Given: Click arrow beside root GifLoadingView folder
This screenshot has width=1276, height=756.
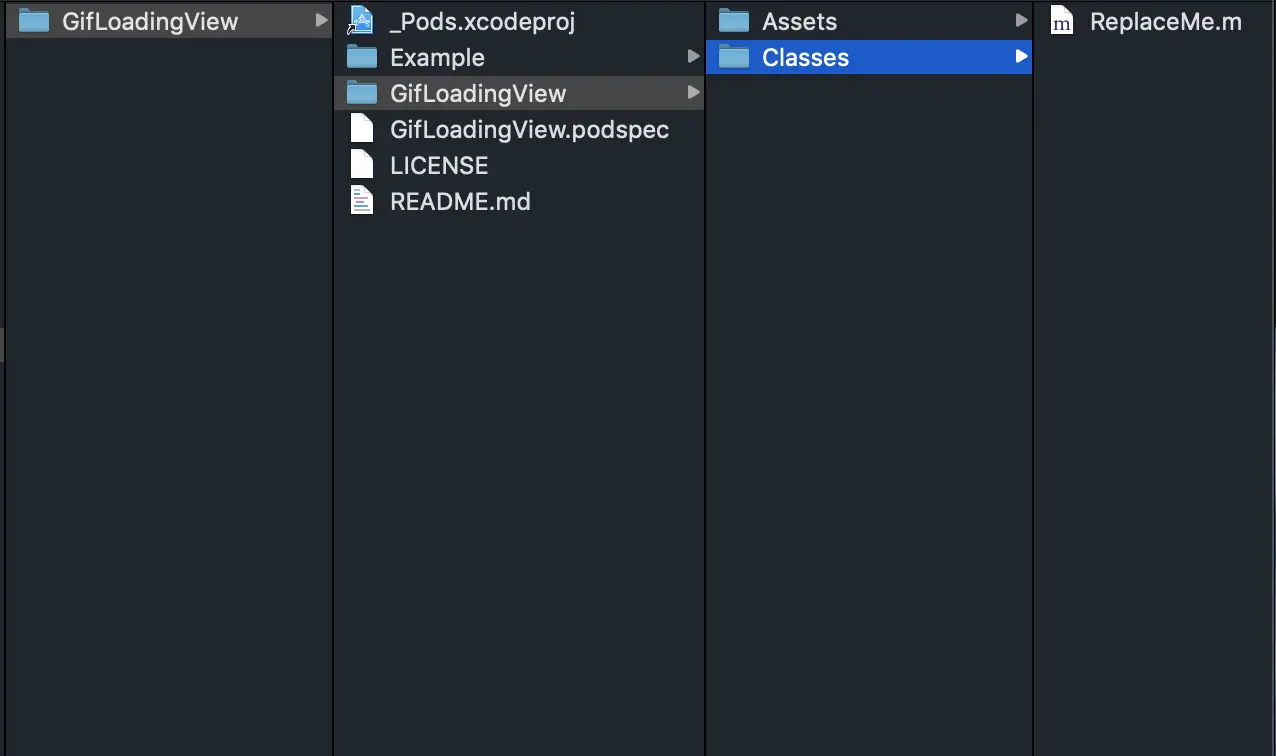Looking at the screenshot, I should (320, 21).
